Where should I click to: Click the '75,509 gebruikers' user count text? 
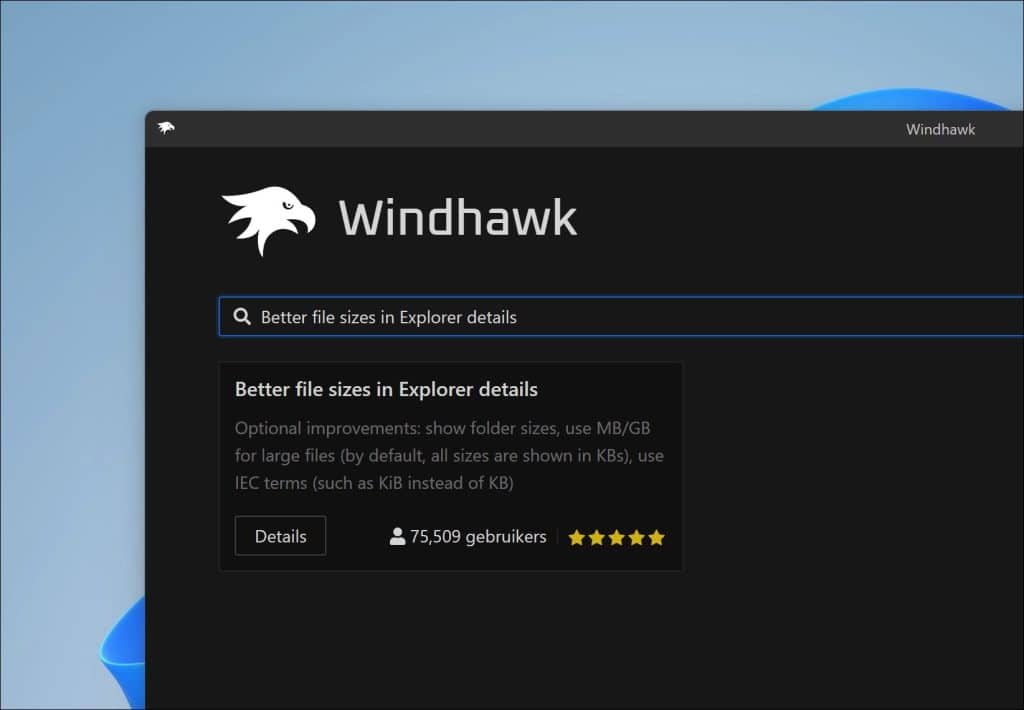click(478, 537)
